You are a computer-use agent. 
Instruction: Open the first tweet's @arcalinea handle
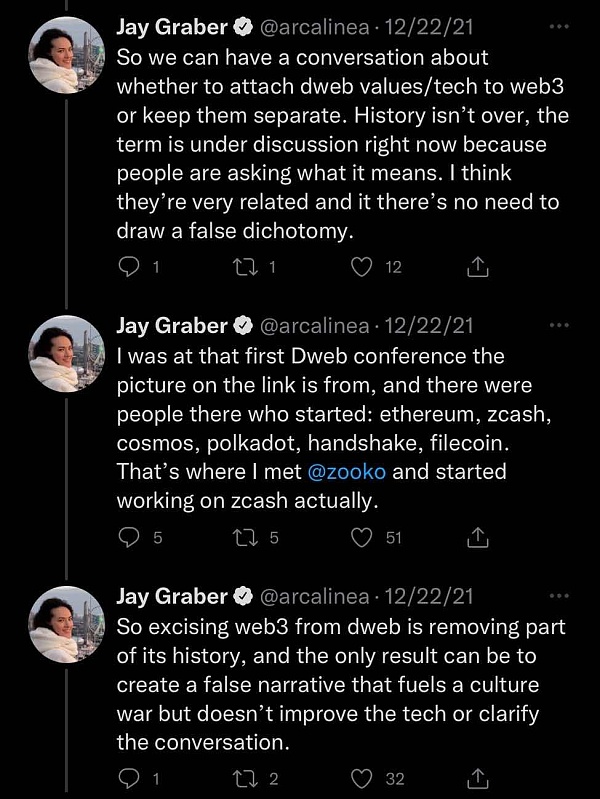(315, 26)
